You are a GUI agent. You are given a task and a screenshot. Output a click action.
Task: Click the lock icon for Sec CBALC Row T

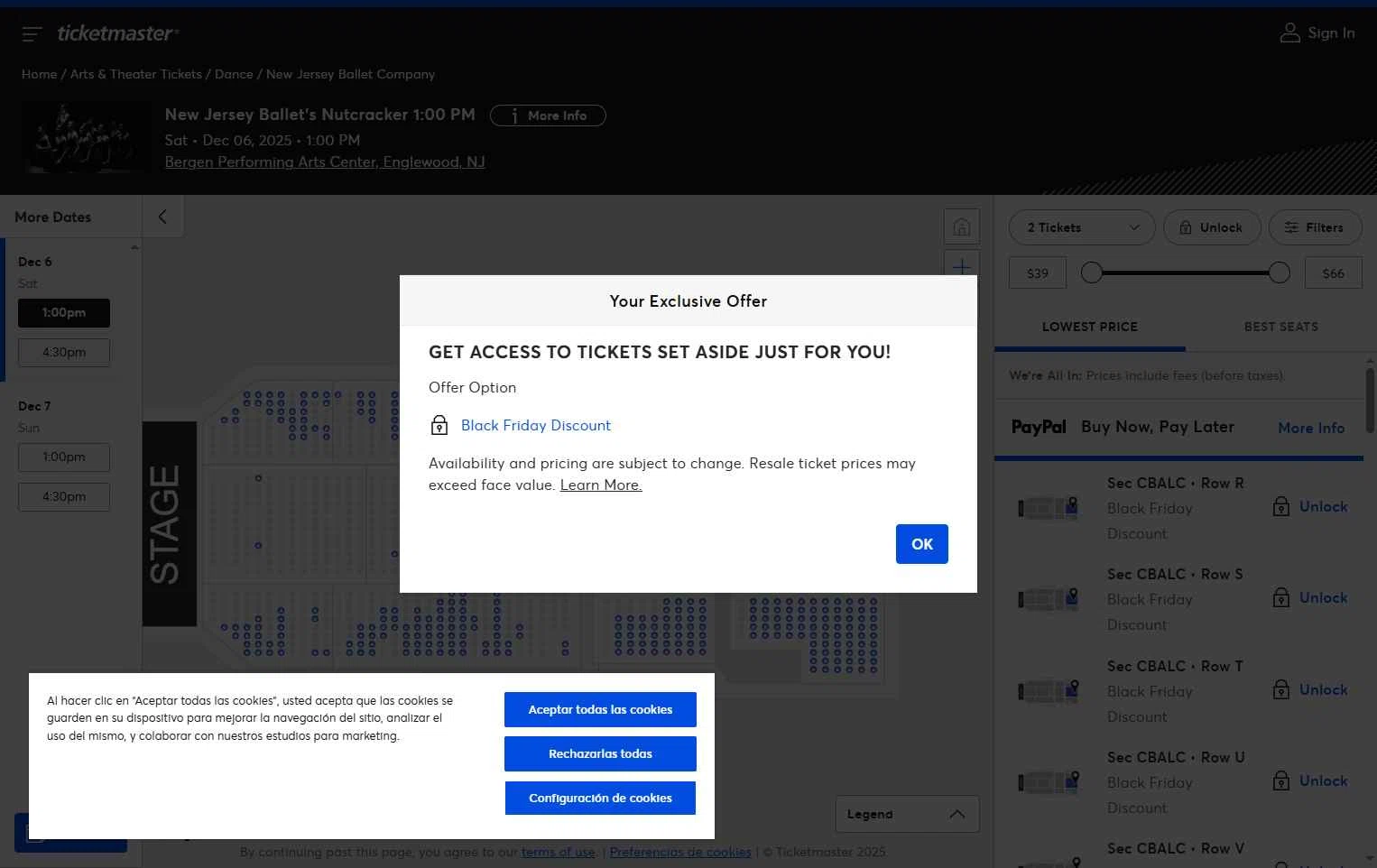1281,690
